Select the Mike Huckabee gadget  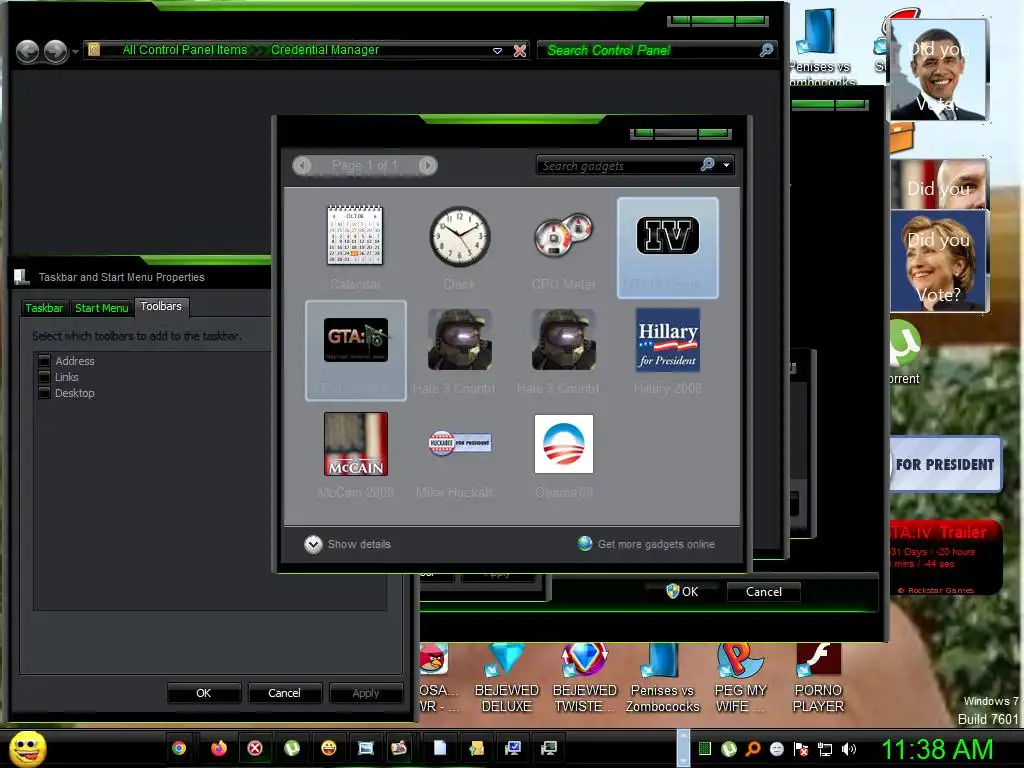tap(459, 443)
